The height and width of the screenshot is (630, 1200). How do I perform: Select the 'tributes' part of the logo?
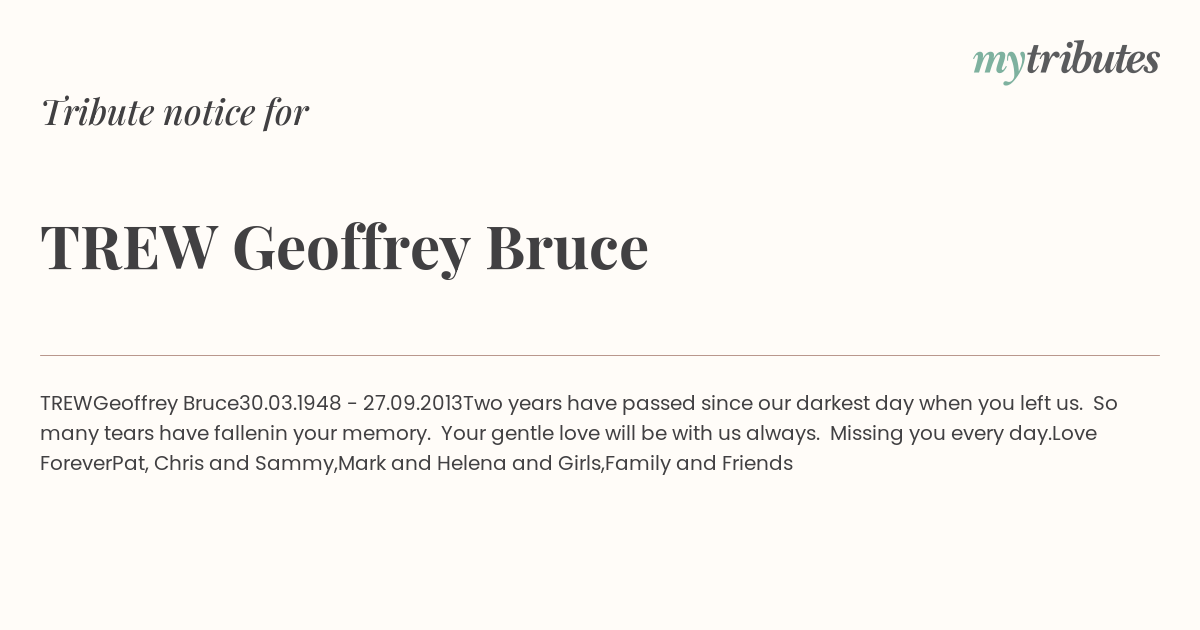click(x=1093, y=59)
